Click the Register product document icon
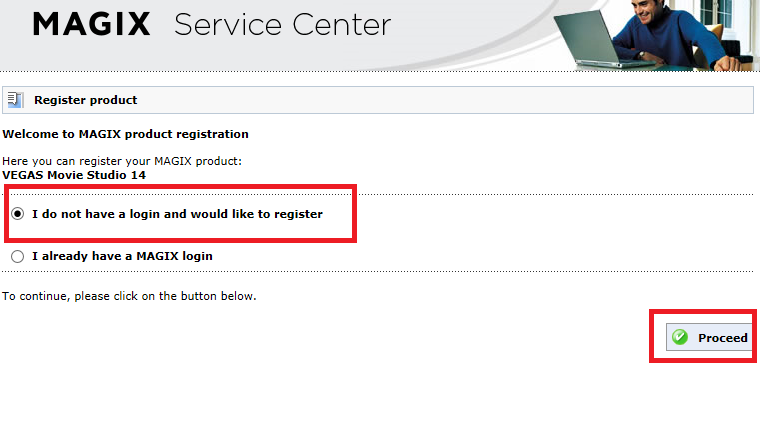This screenshot has height=422, width=760. (x=15, y=100)
